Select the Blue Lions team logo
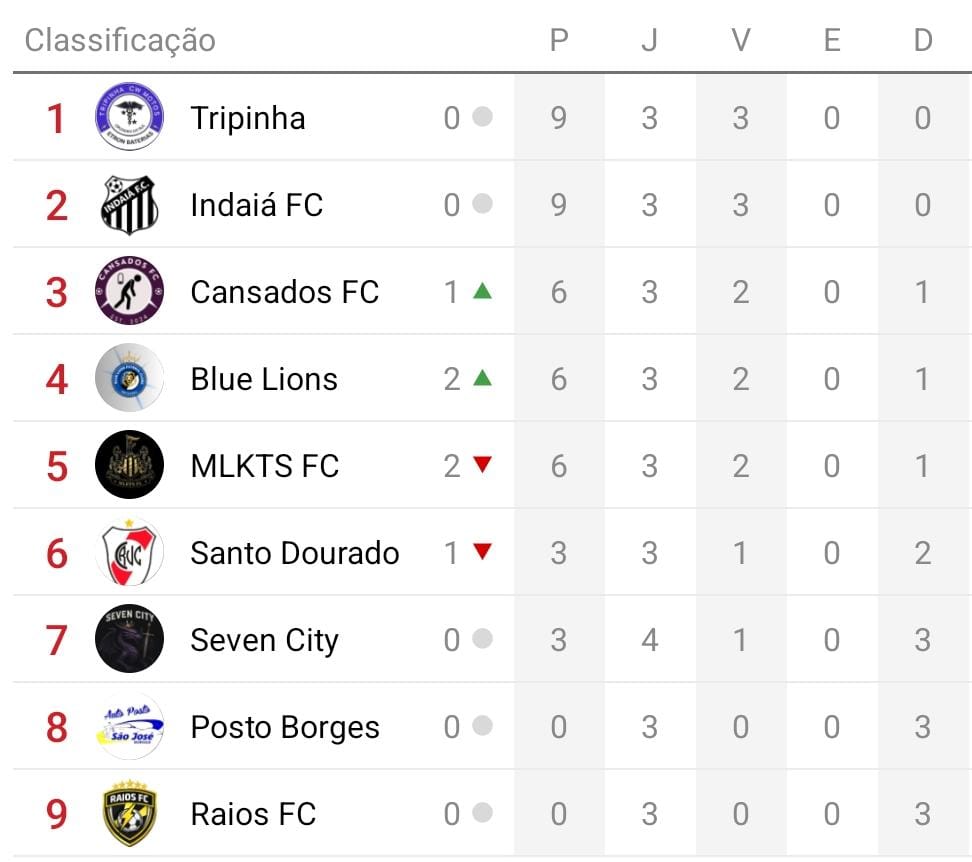The width and height of the screenshot is (972, 862). [x=129, y=378]
